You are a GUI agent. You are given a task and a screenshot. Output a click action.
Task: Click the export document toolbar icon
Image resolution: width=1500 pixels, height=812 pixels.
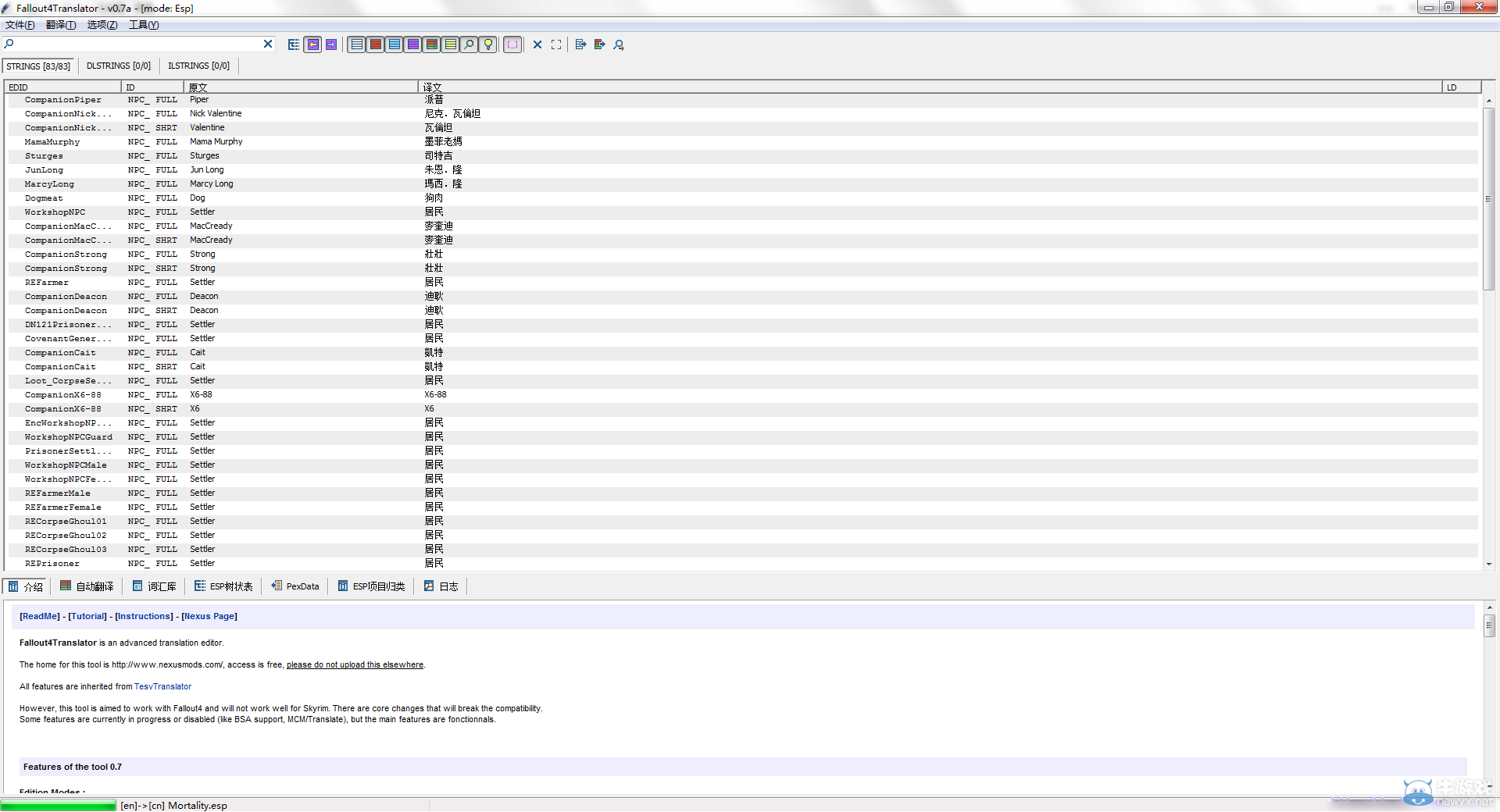tap(580, 45)
